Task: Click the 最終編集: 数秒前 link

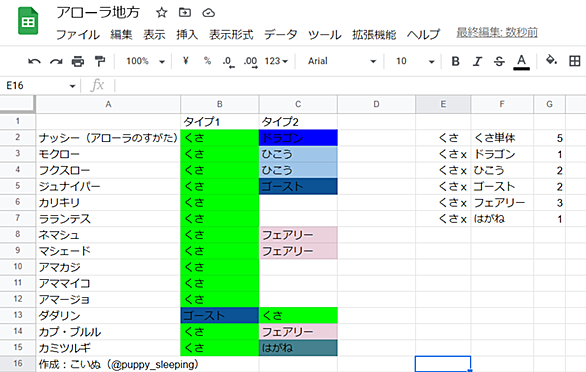Action: point(497,33)
